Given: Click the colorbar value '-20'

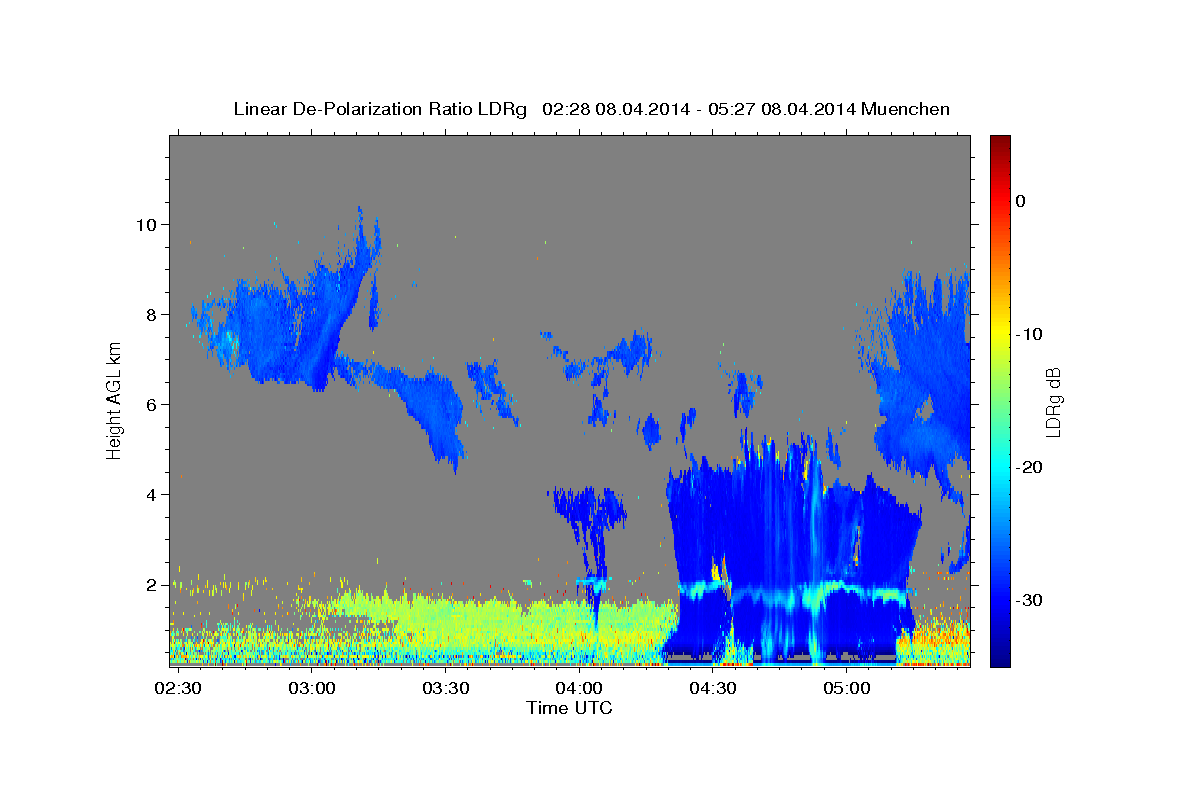Looking at the screenshot, I should click(1030, 467).
